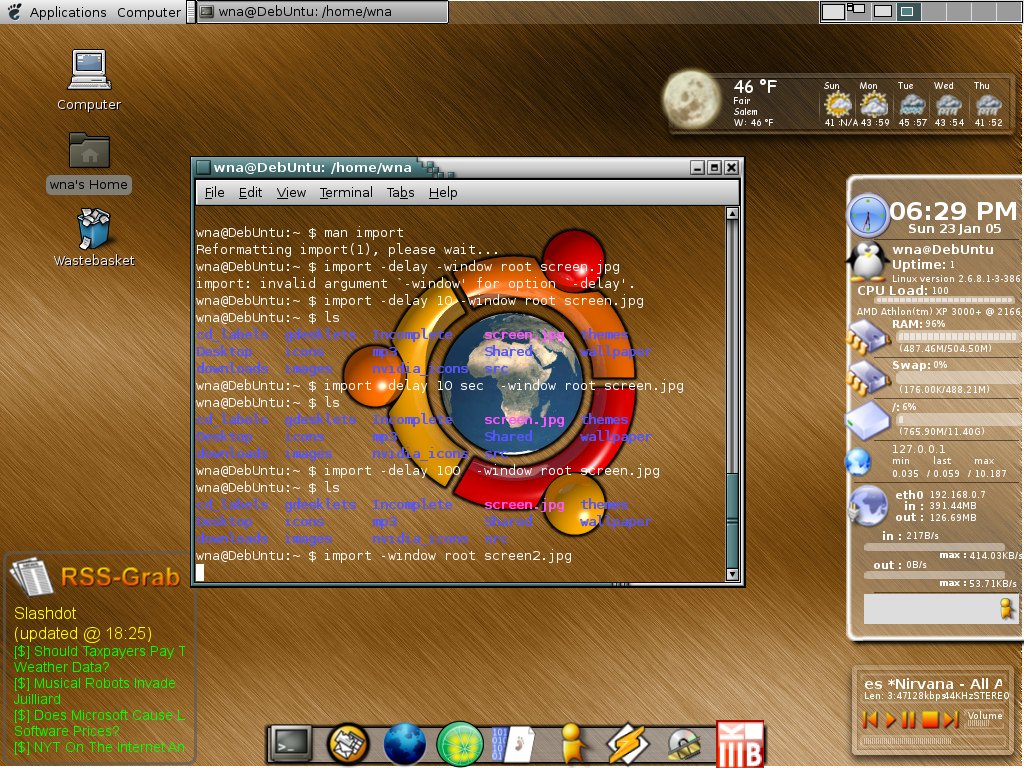
Task: Select the Thu forecast icon
Action: (987, 104)
